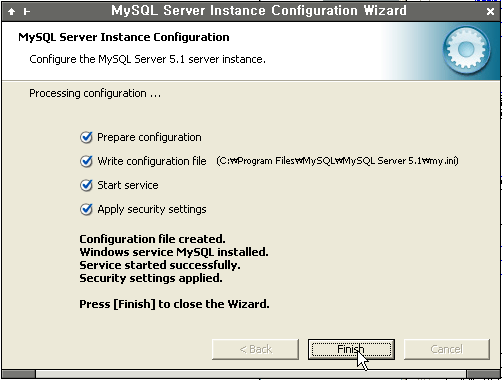Click 'Security settings applied.' message
The width and height of the screenshot is (502, 380).
point(151,278)
